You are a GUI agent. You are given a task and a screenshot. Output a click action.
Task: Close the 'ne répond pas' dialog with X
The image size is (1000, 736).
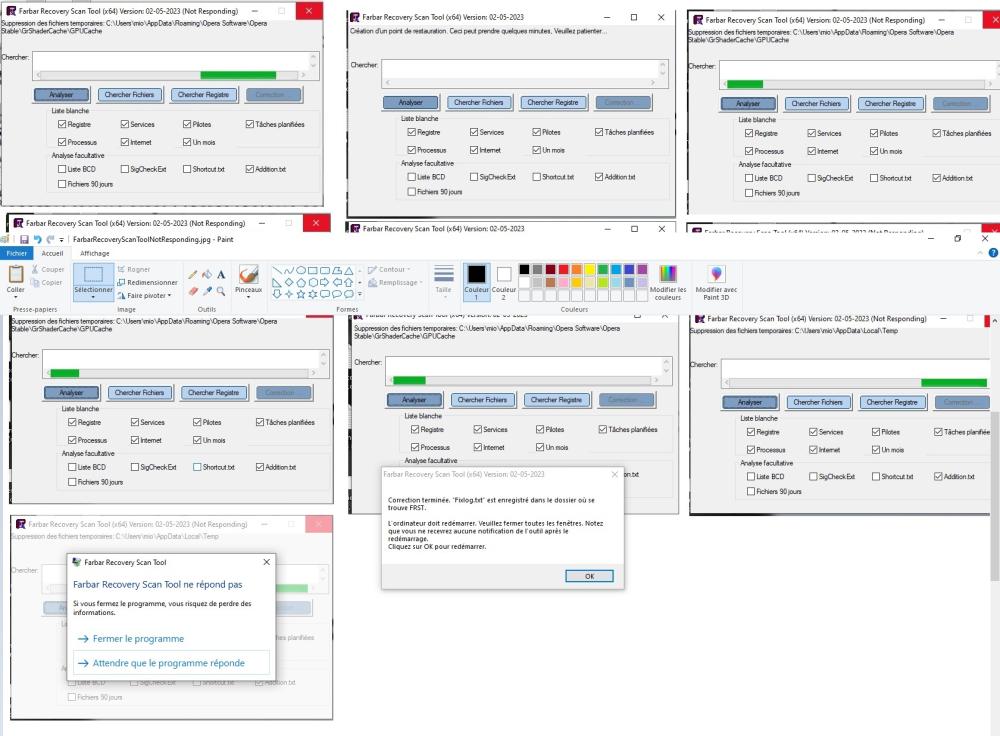tap(267, 562)
